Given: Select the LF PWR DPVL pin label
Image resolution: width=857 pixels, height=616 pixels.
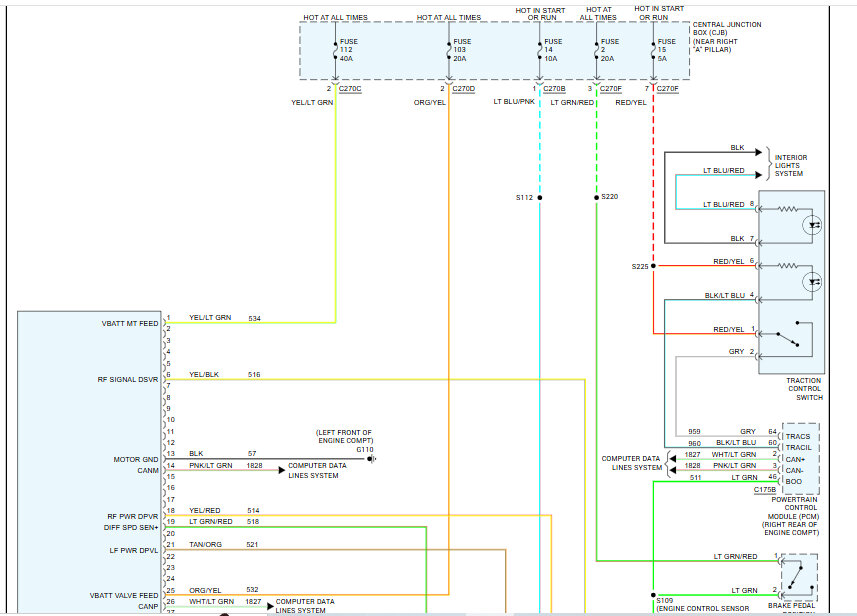Looking at the screenshot, I should click(x=134, y=550).
